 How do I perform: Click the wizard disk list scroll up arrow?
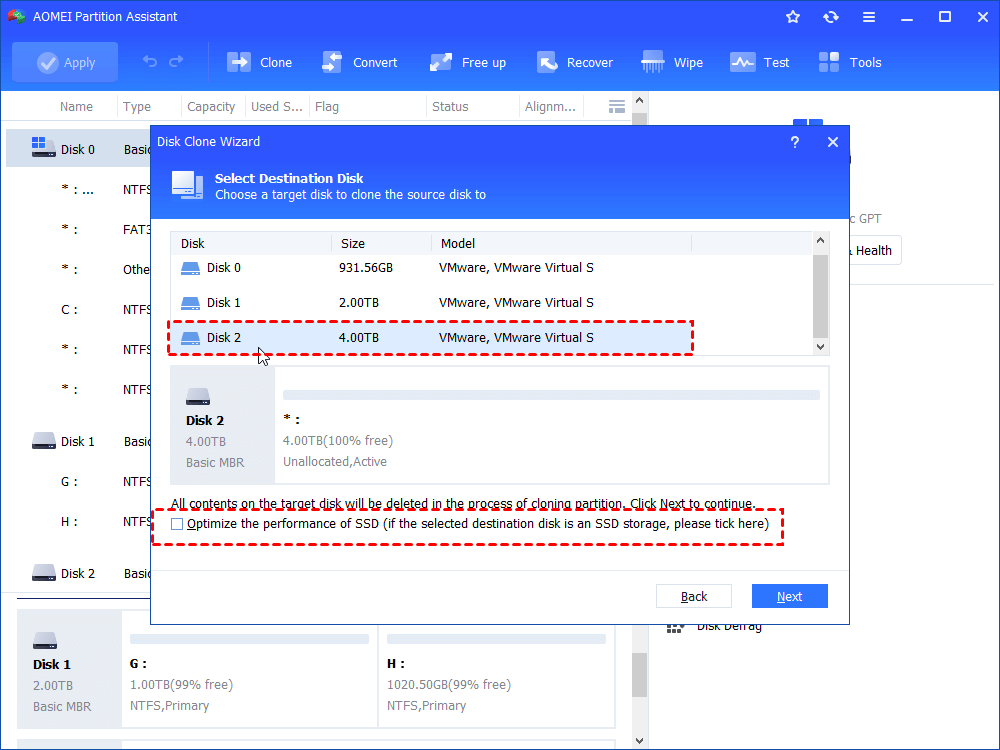click(820, 240)
